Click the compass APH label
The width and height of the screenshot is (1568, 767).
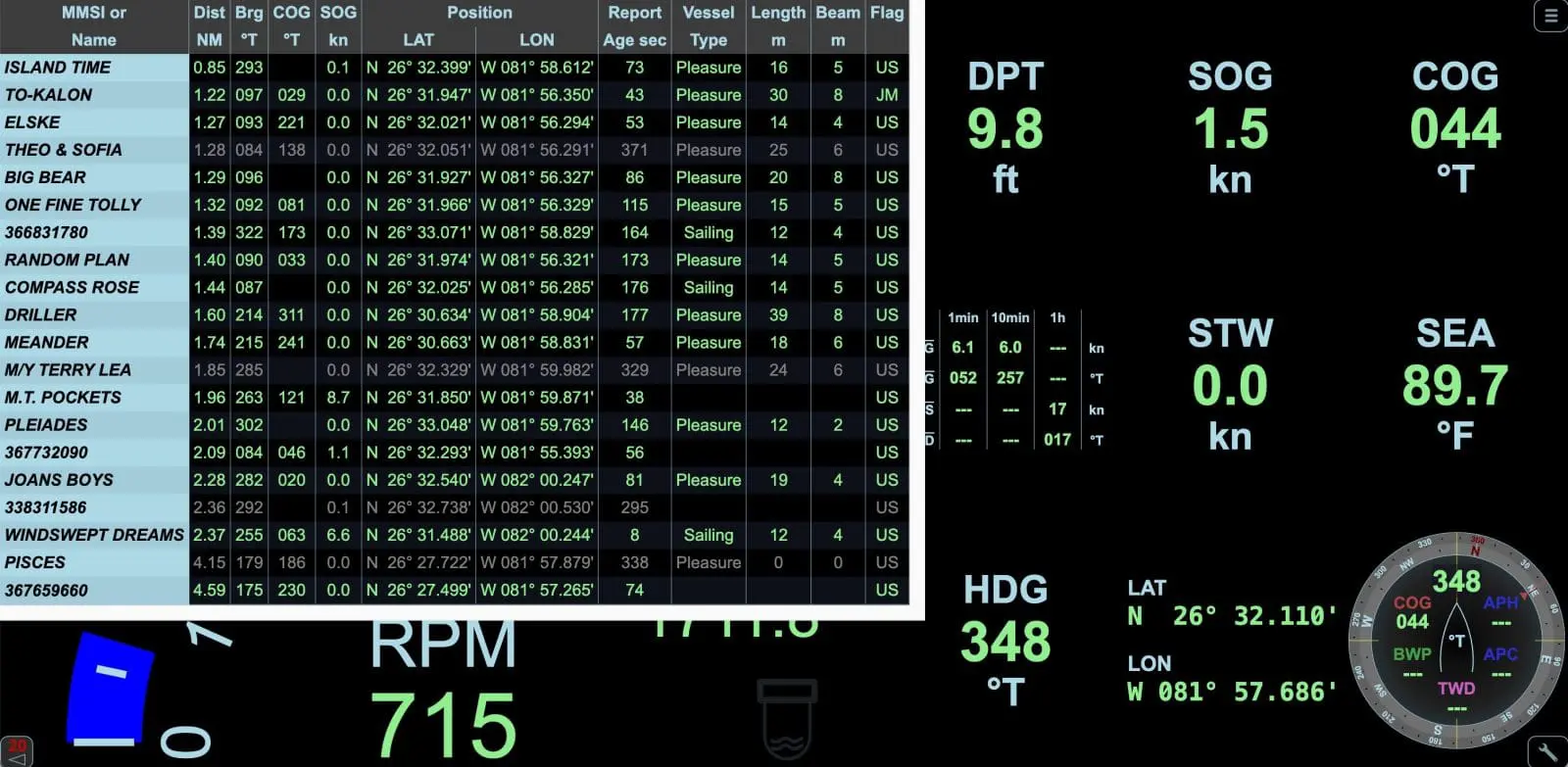(1500, 603)
